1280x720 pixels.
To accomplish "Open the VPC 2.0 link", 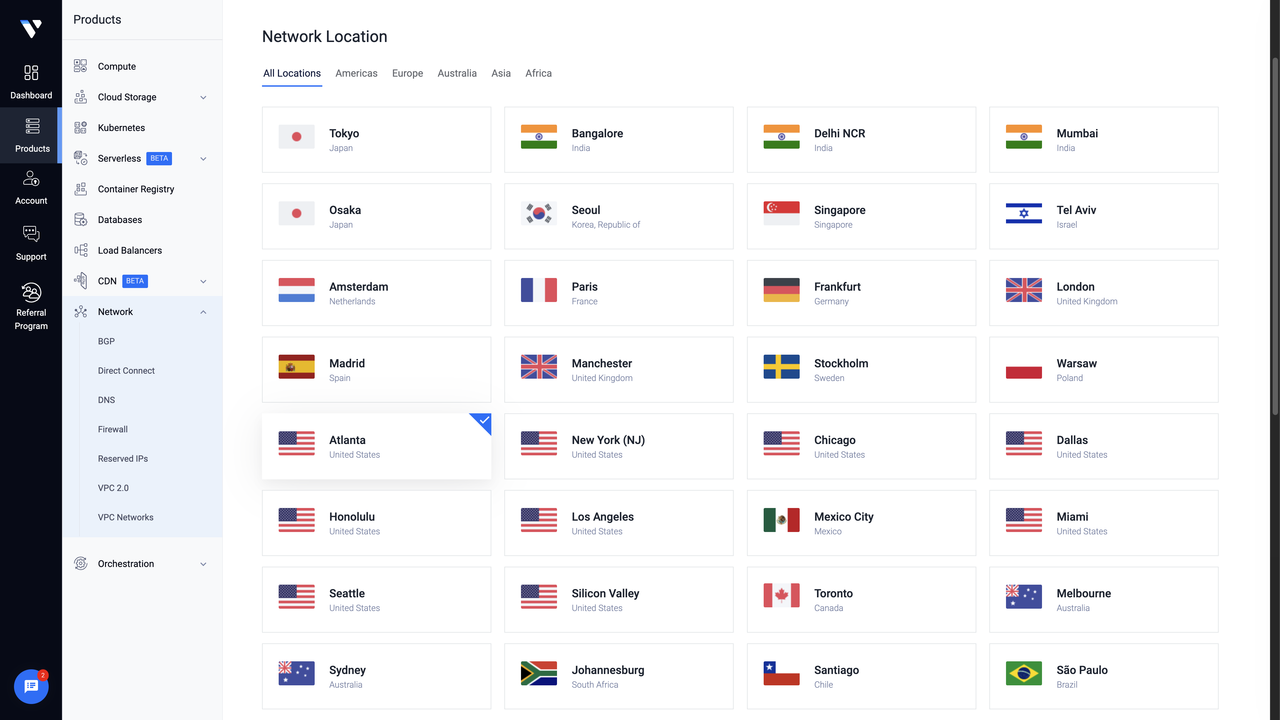I will pyautogui.click(x=113, y=488).
